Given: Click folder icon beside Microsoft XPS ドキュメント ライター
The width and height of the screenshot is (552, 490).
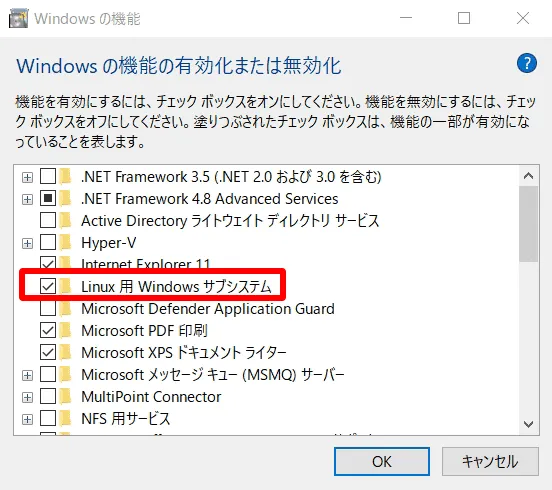Looking at the screenshot, I should pos(66,352).
